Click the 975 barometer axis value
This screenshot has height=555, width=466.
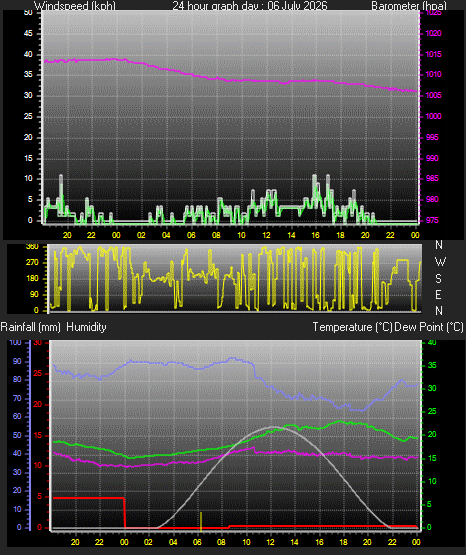pos(432,220)
